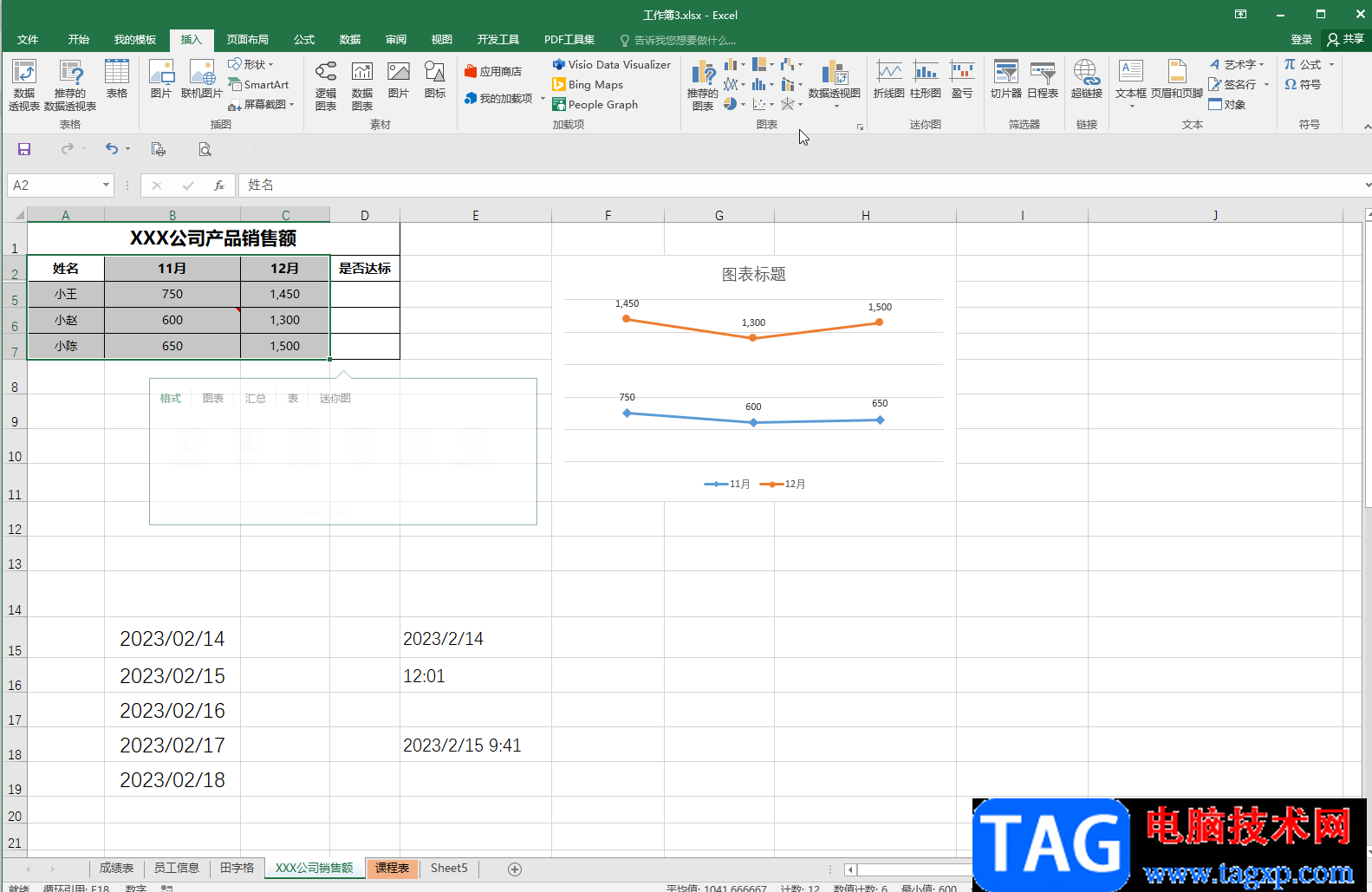Image resolution: width=1372 pixels, height=892 pixels.
Task: Click the orange 1,300 data point in chart
Action: pos(752,337)
